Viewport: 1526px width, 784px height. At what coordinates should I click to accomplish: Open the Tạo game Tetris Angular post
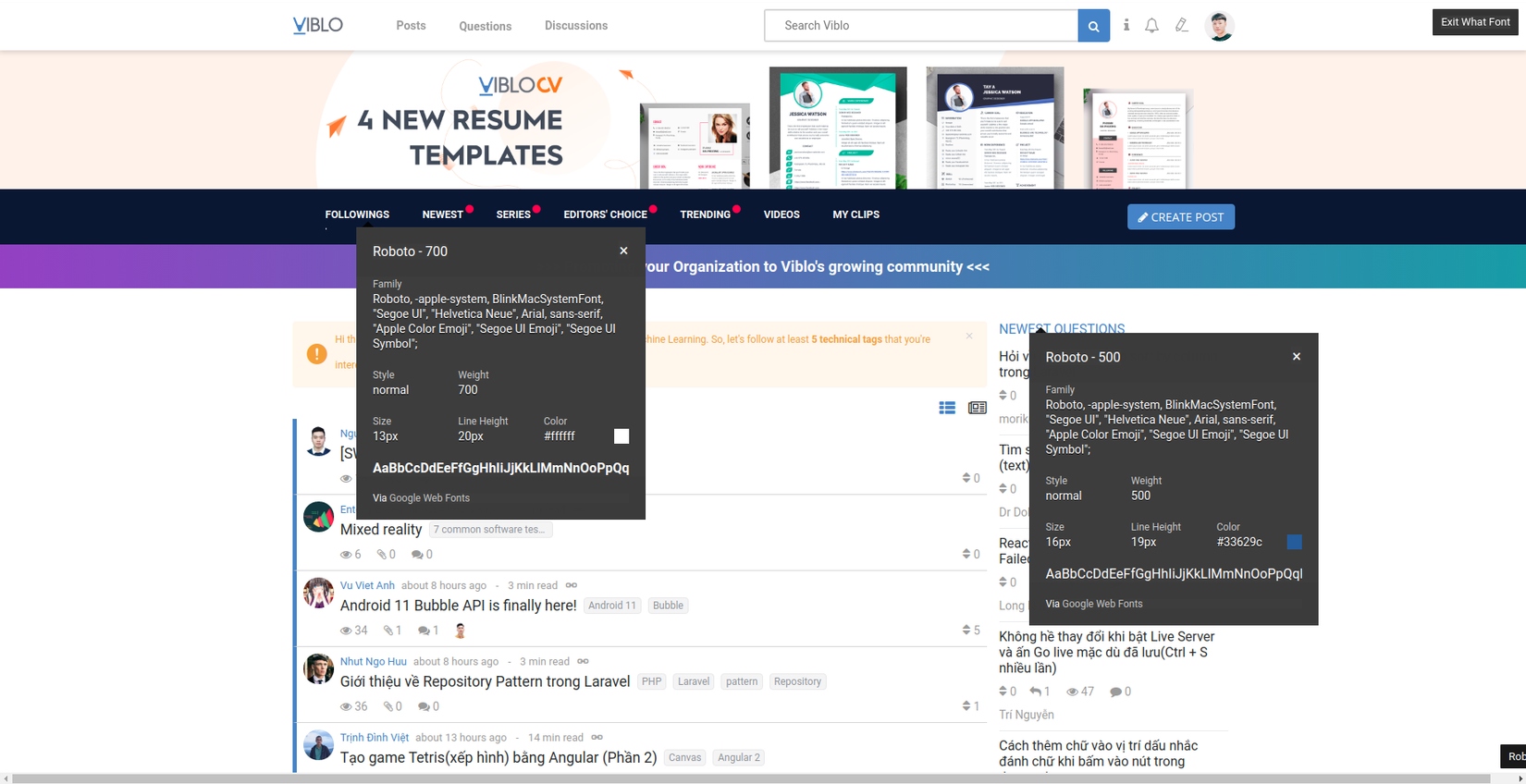point(498,757)
